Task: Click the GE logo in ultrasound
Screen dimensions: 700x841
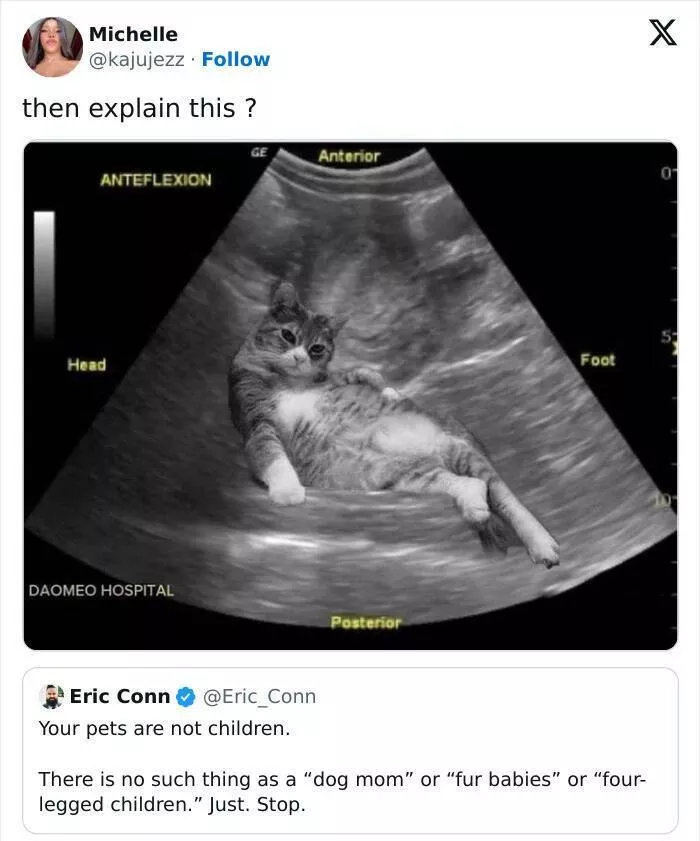Action: [259, 153]
